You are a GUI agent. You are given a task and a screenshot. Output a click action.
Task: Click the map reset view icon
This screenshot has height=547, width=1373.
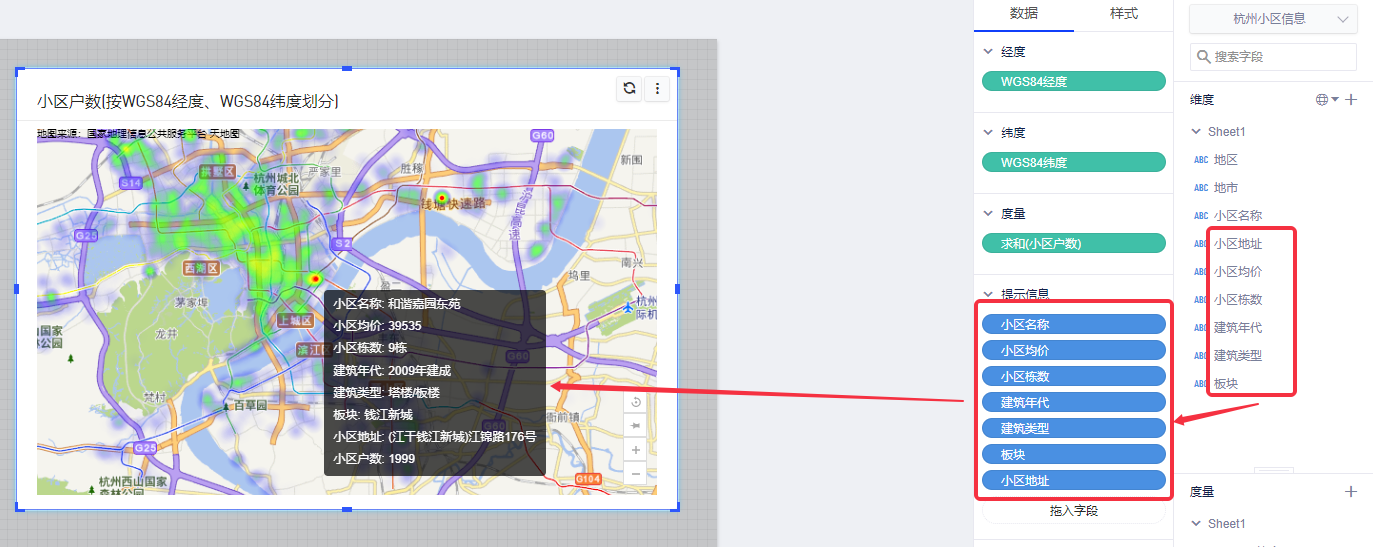(x=636, y=402)
